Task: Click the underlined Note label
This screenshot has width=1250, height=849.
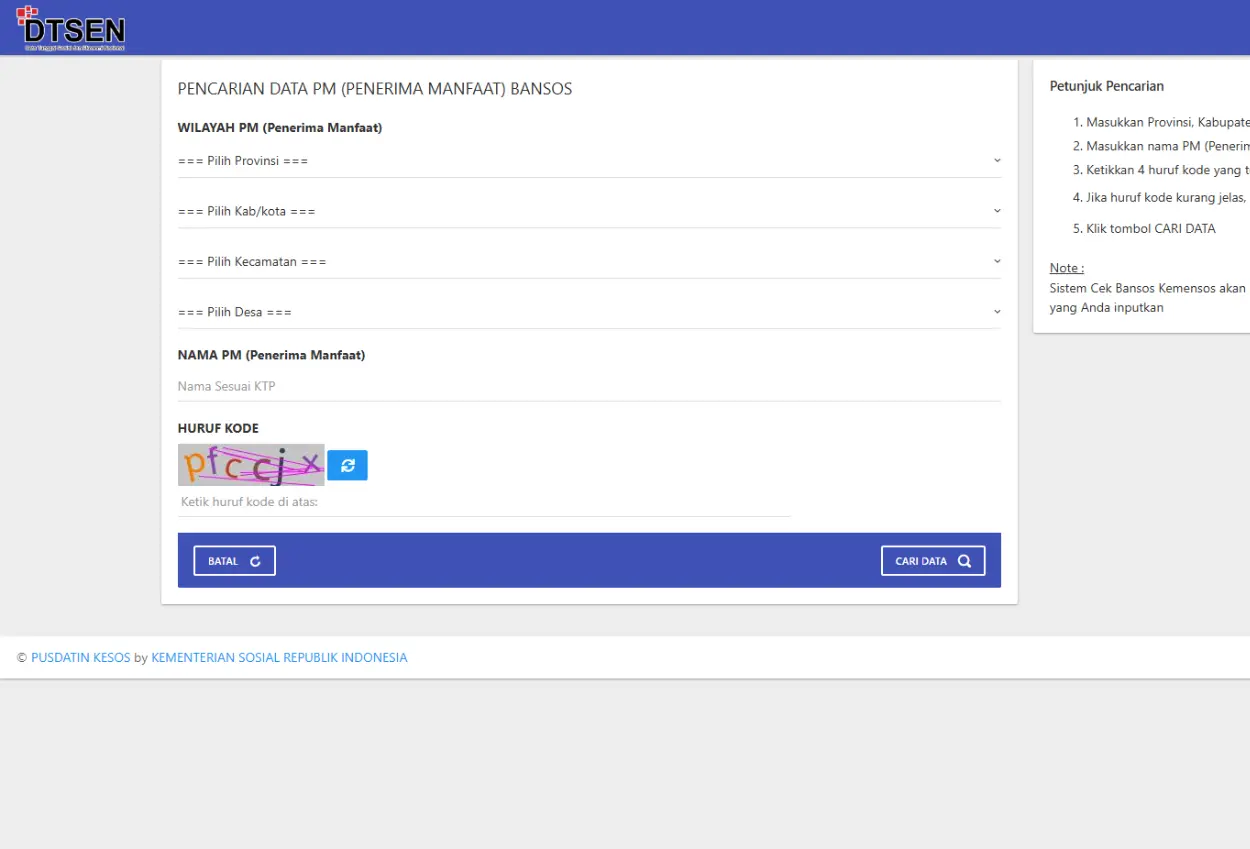Action: [1067, 268]
